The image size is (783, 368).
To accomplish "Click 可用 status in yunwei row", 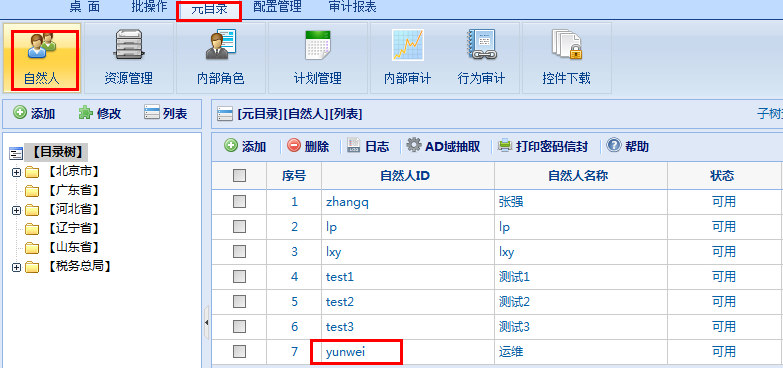I will (724, 352).
